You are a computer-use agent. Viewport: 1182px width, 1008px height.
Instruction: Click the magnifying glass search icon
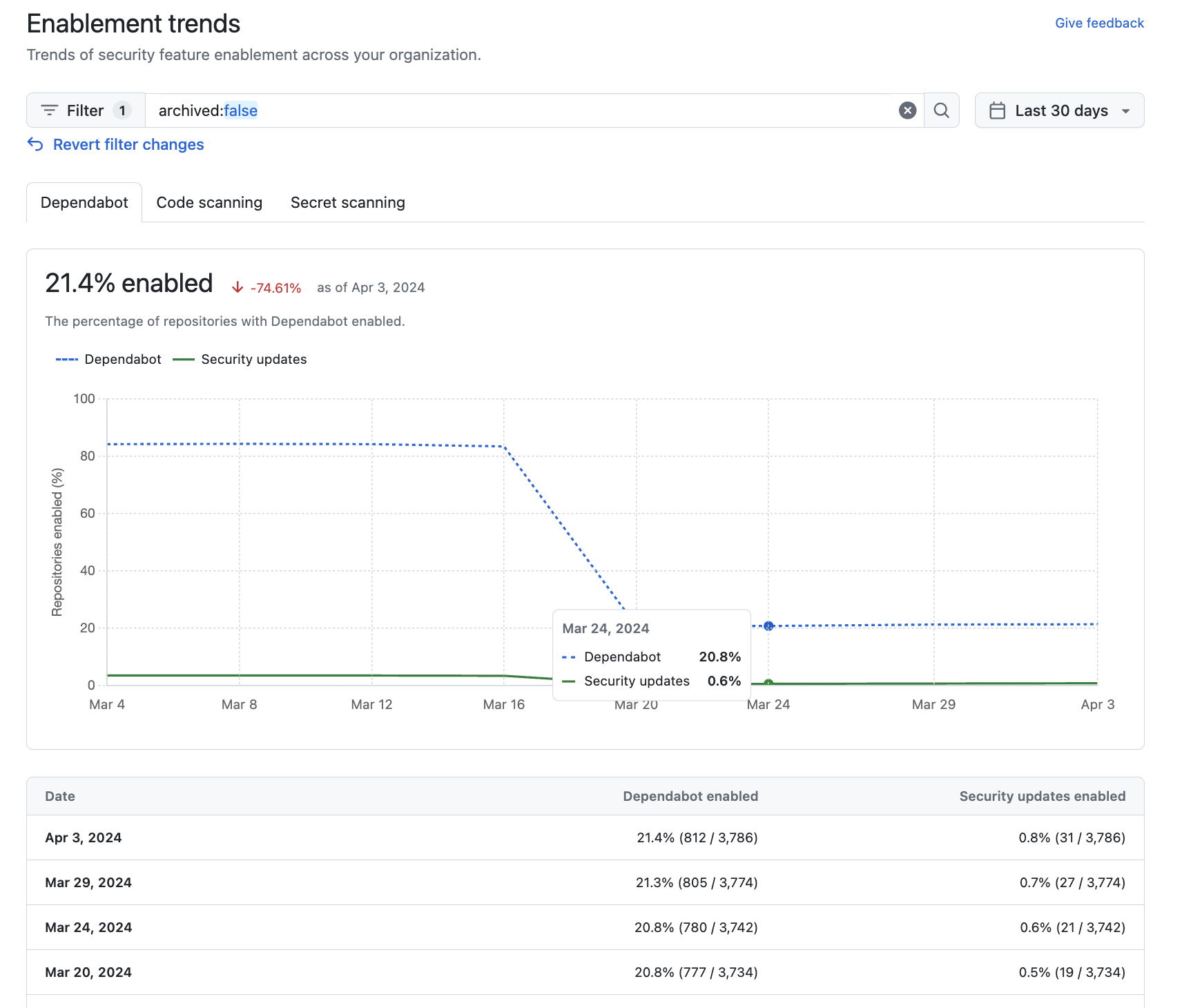click(x=941, y=110)
